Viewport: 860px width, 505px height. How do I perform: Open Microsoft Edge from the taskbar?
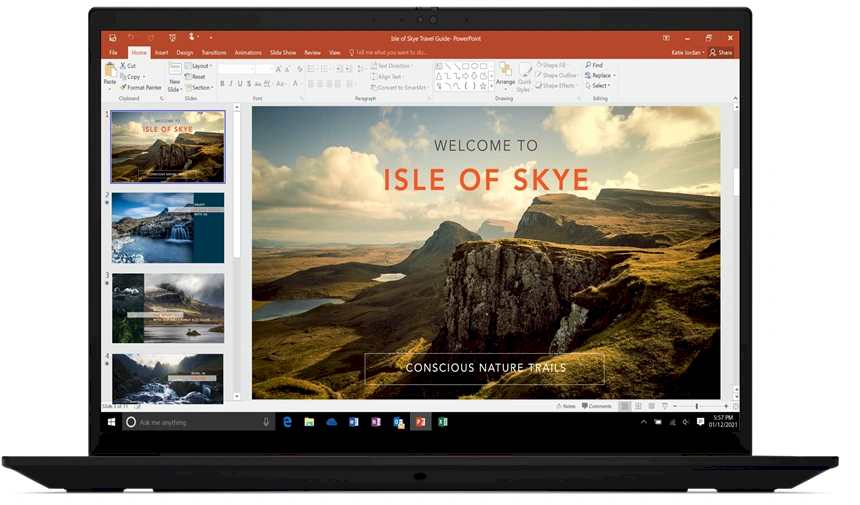point(287,422)
